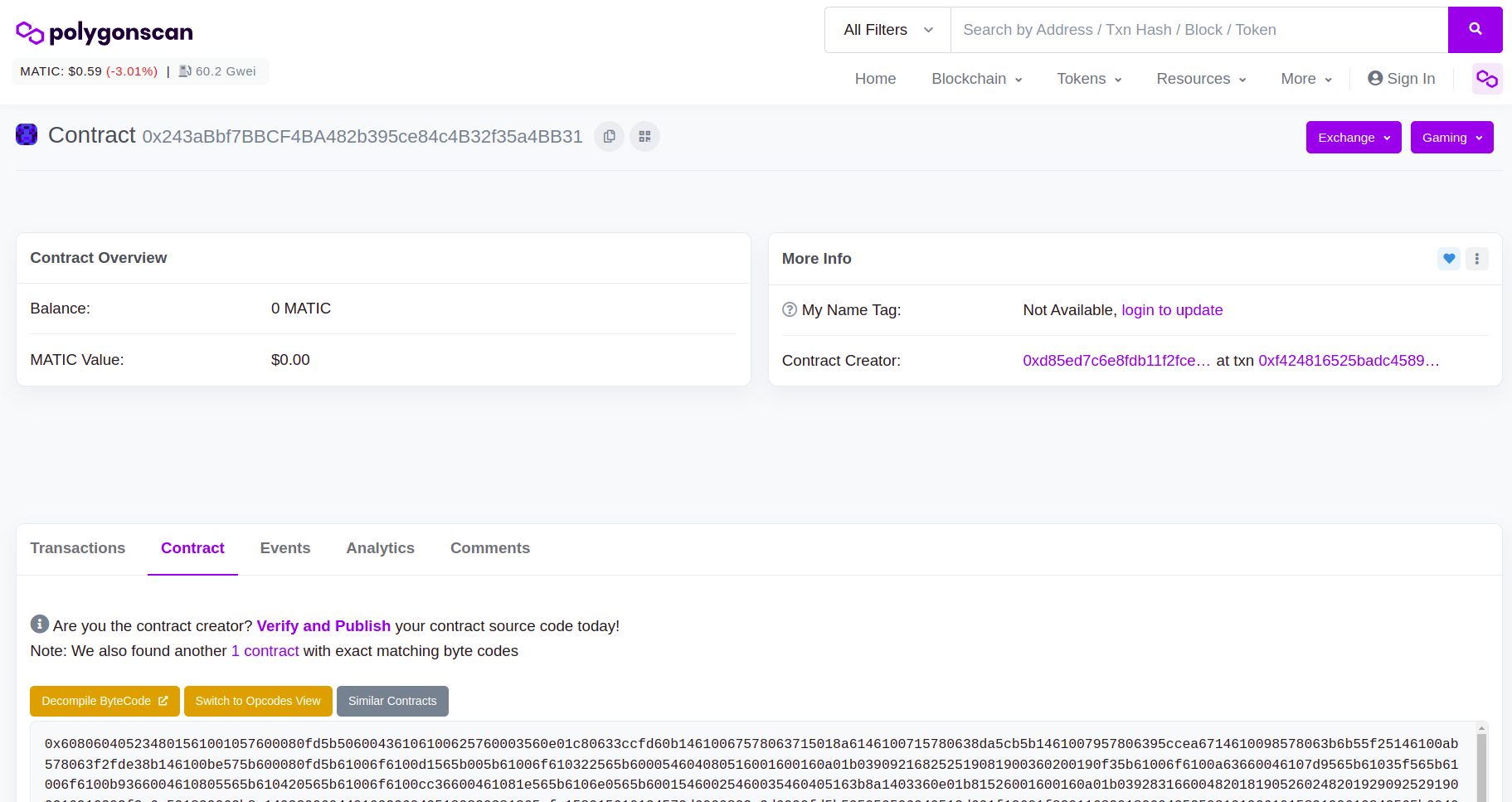This screenshot has height=802, width=1512.
Task: Click the 'login to update' link
Action: 1172,310
